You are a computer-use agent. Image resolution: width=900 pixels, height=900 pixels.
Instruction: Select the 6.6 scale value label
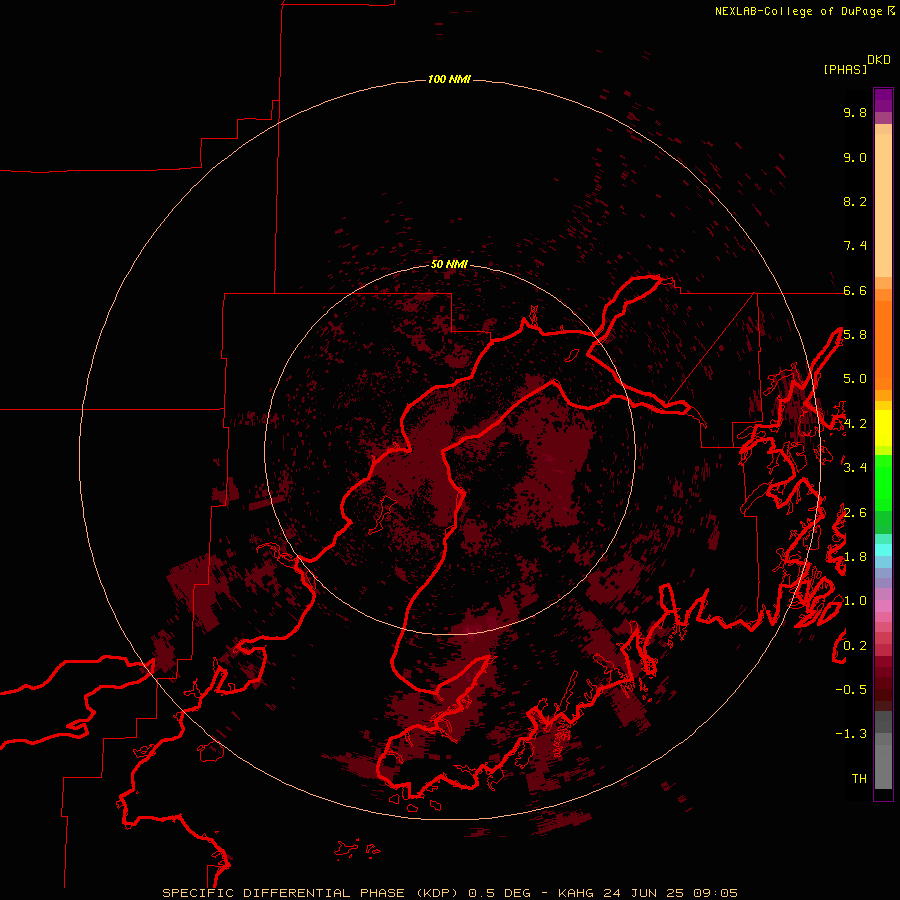click(855, 290)
